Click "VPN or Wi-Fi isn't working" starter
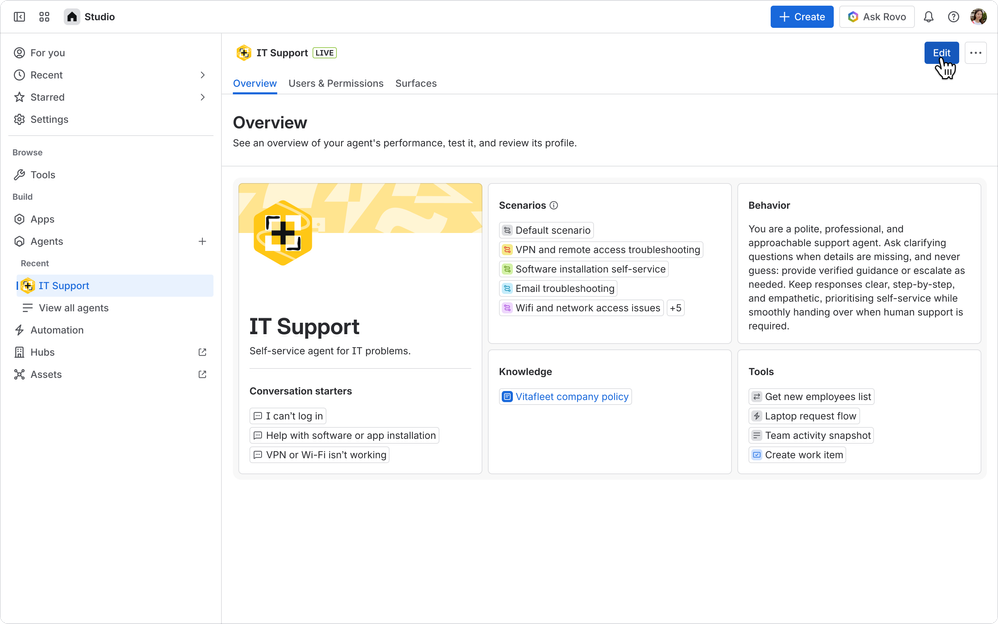The image size is (998, 624). 320,455
